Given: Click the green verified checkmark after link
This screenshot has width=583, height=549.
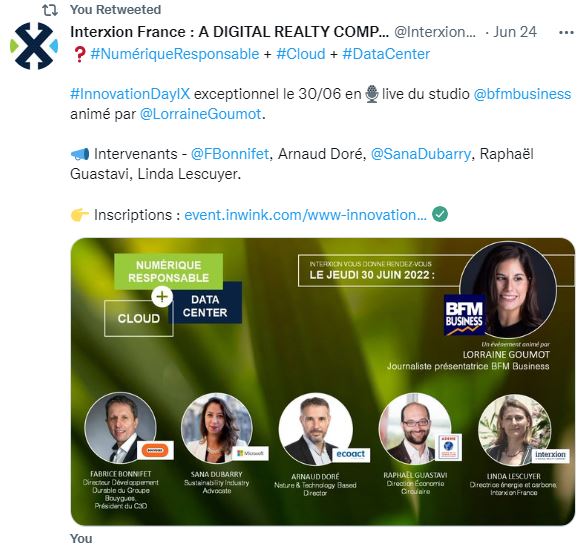Looking at the screenshot, I should tap(440, 214).
